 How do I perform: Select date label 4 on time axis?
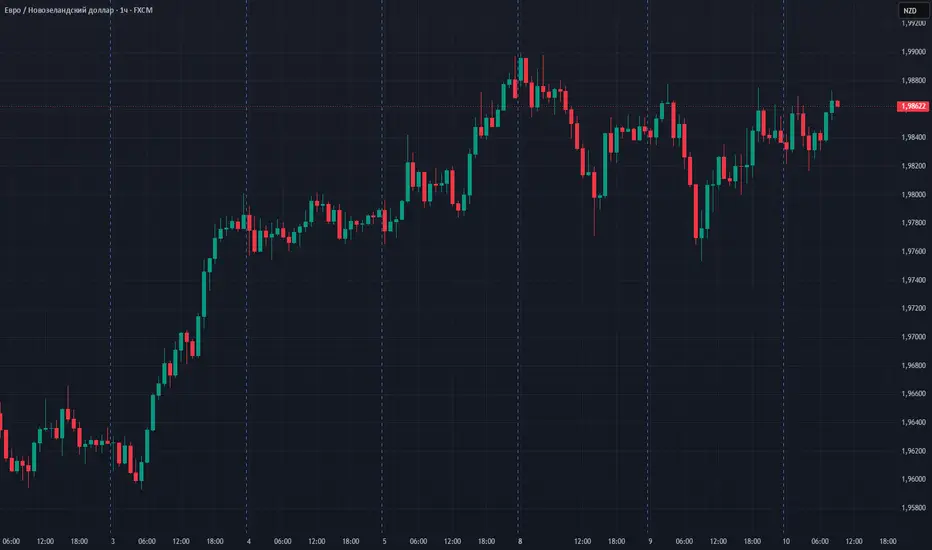(248, 541)
